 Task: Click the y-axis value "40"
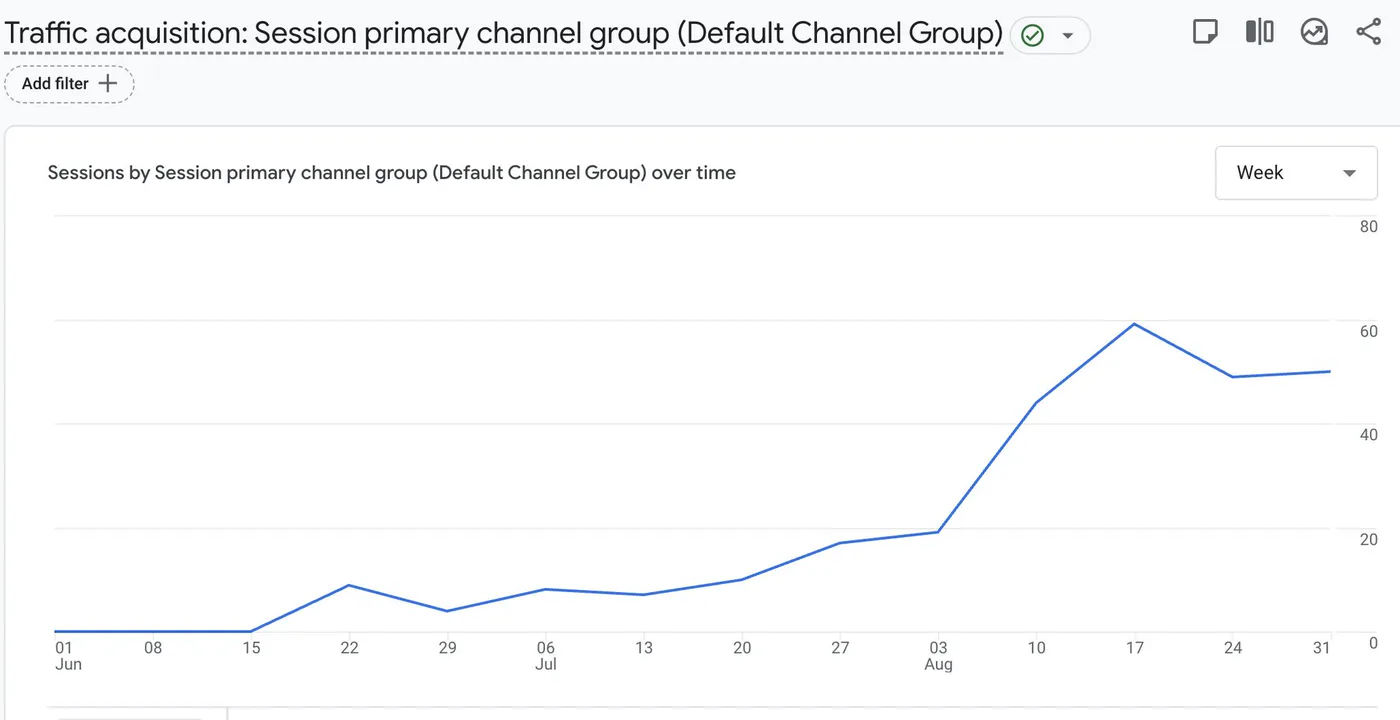tap(1369, 435)
